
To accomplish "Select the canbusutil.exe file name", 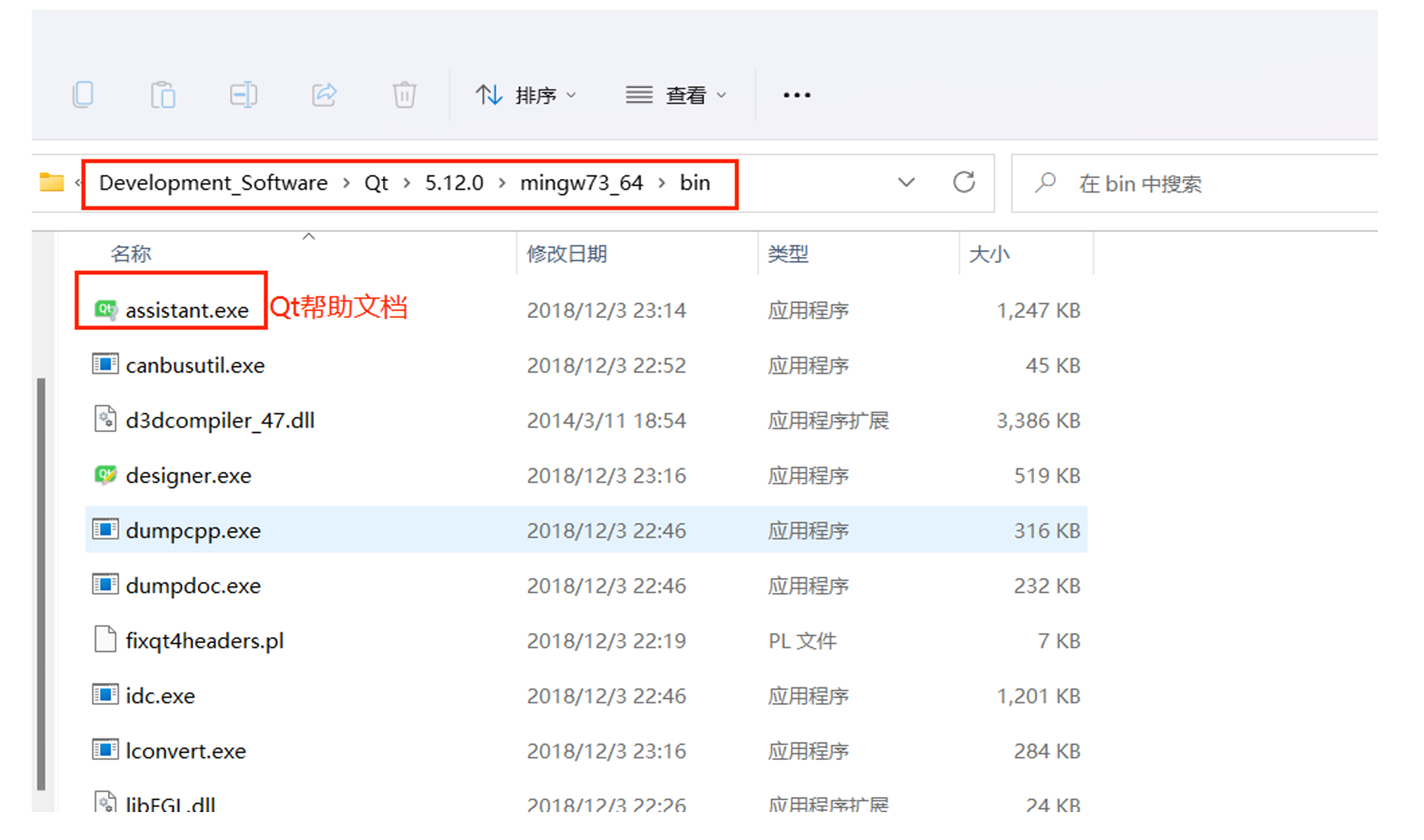I will 195,366.
